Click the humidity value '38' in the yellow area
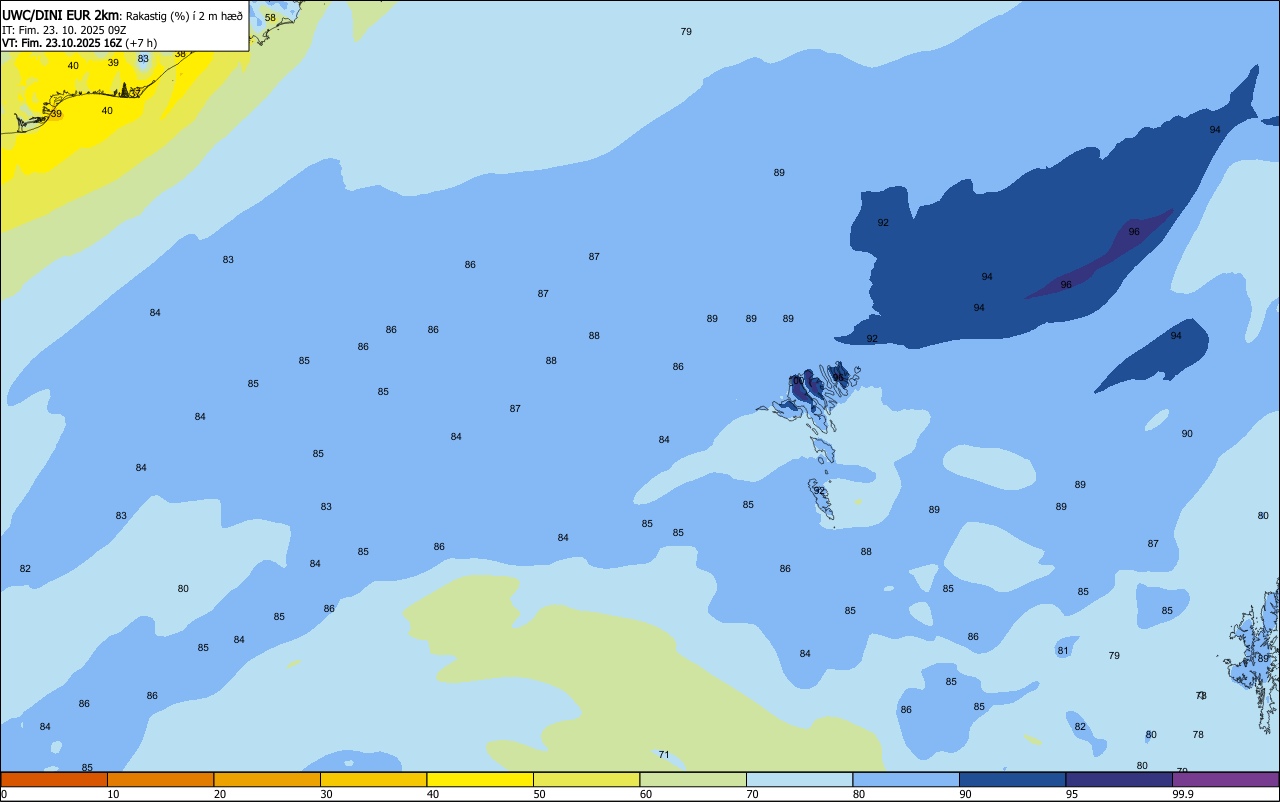This screenshot has width=1280, height=802. [180, 54]
